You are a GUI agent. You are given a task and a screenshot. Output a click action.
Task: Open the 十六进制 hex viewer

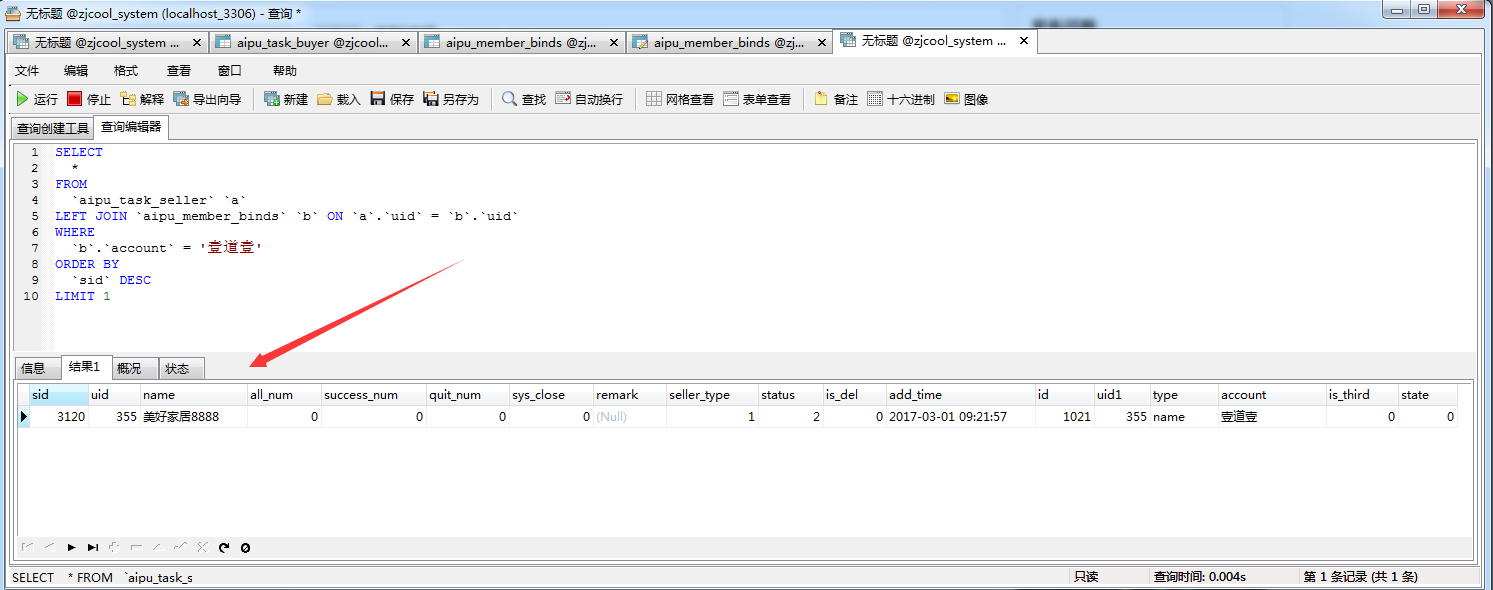point(900,99)
